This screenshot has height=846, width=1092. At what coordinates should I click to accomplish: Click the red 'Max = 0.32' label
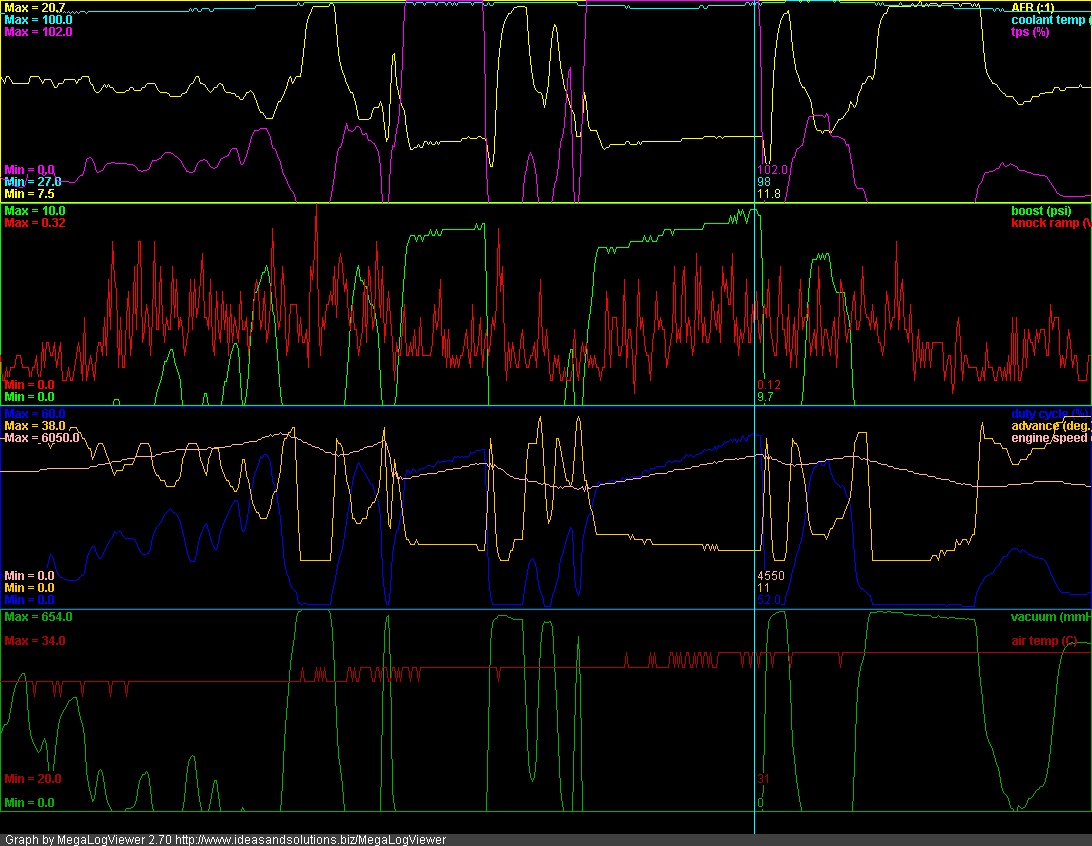click(x=35, y=223)
